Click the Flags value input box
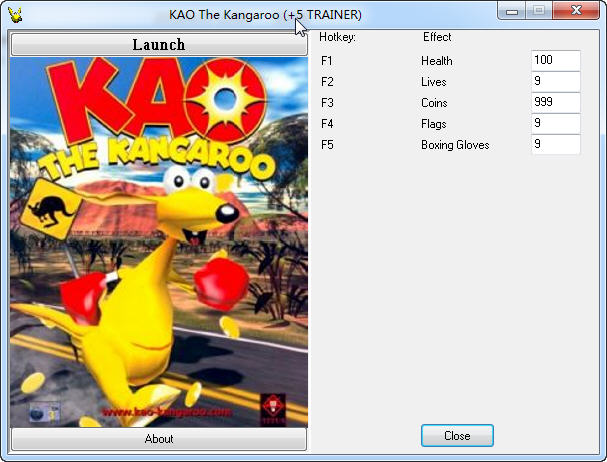Screen dimensions: 607x462 coord(556,123)
